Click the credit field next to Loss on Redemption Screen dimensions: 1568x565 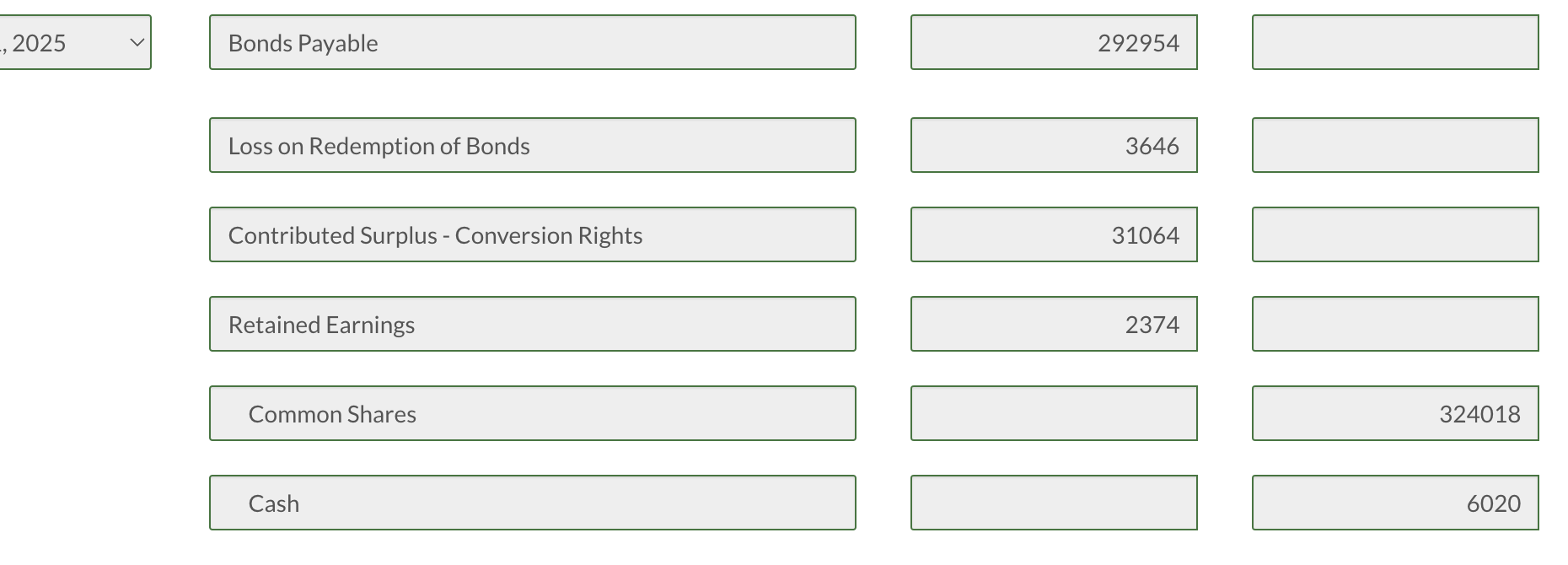(1395, 145)
